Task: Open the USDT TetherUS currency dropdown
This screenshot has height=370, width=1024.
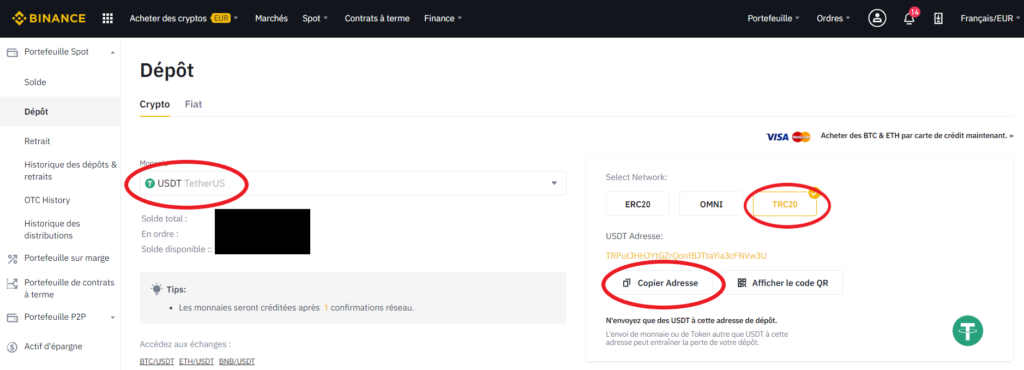Action: (x=353, y=183)
